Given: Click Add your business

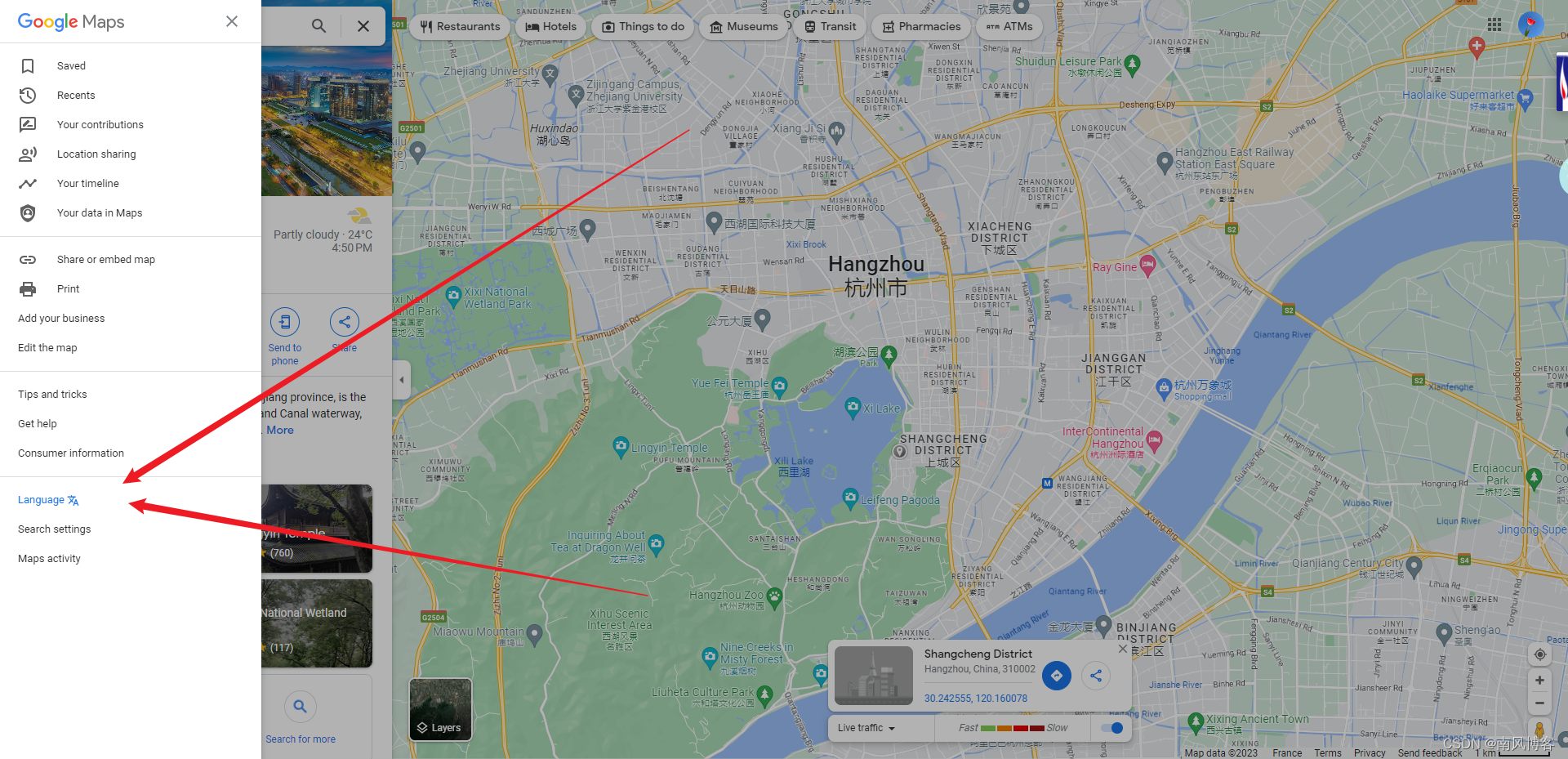Looking at the screenshot, I should click(x=61, y=319).
